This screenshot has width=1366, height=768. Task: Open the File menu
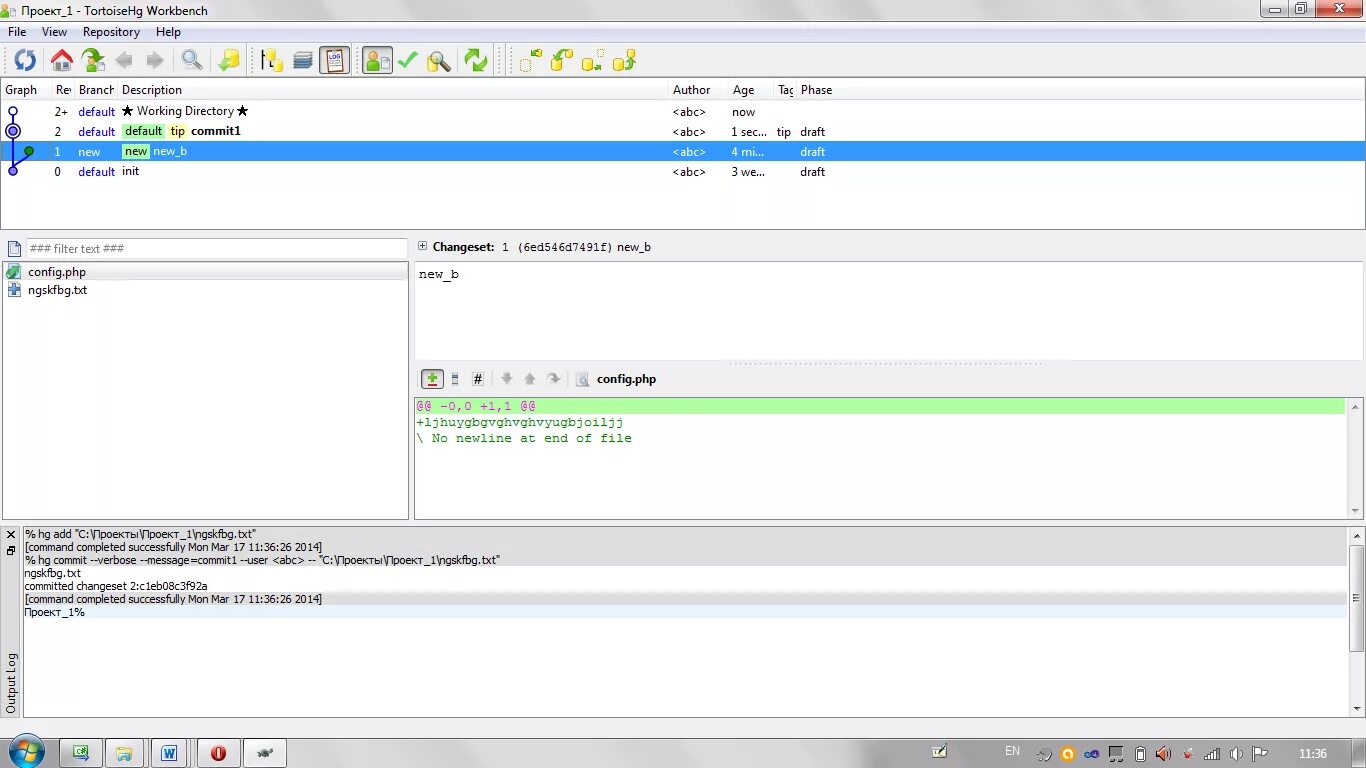point(17,32)
